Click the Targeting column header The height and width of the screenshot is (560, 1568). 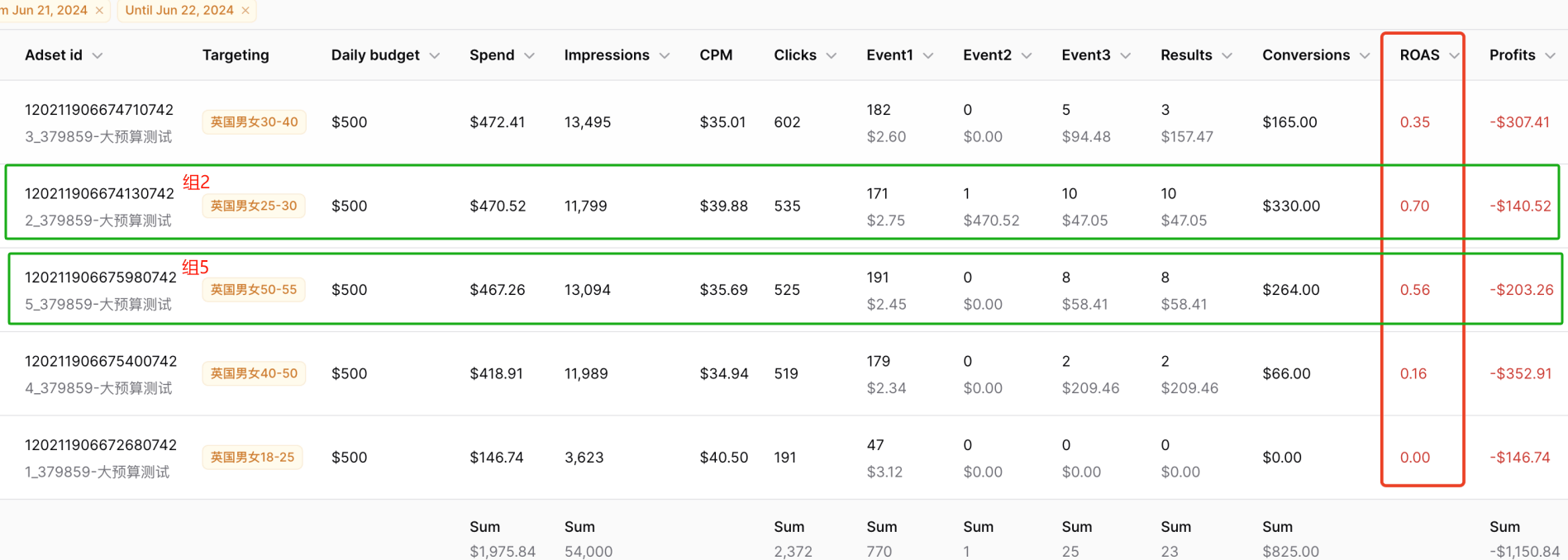click(236, 55)
